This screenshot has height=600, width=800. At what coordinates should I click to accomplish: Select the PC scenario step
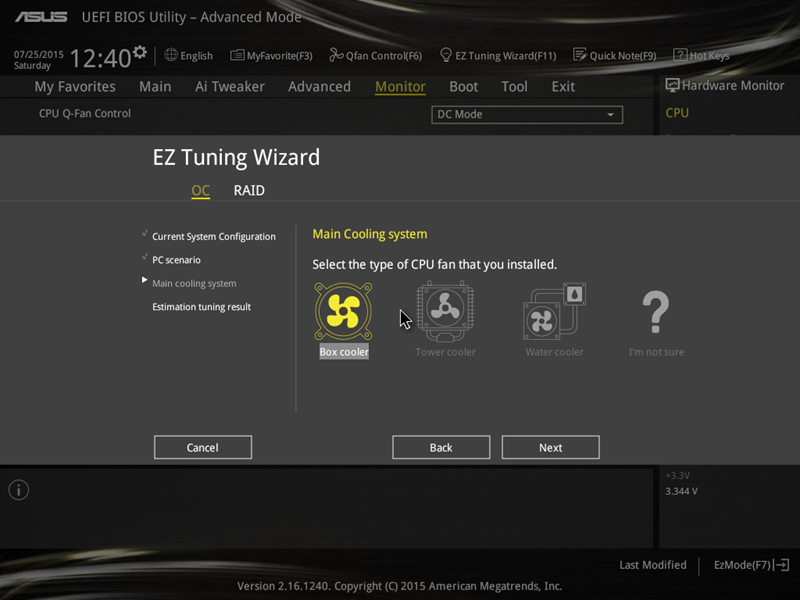click(x=176, y=260)
